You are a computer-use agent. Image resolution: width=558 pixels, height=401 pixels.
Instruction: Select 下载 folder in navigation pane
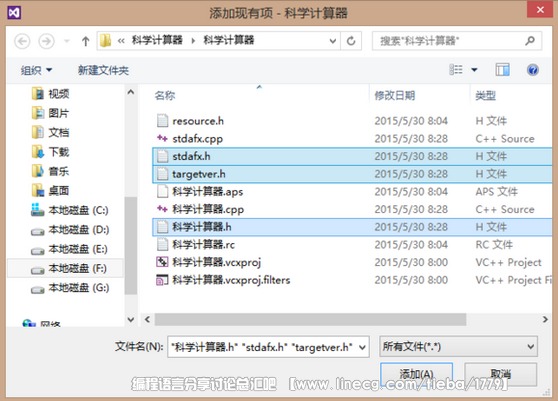pyautogui.click(x=50, y=152)
